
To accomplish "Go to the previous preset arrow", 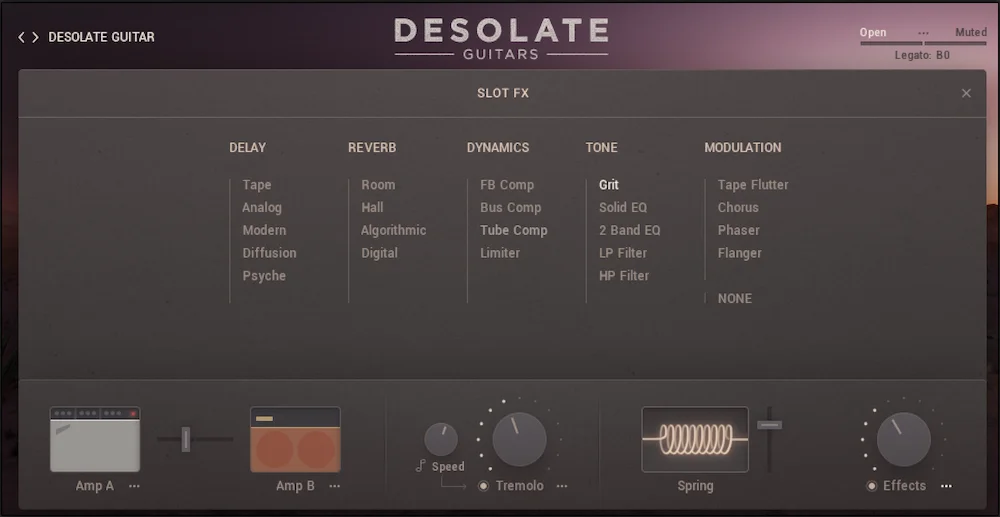I will (21, 38).
